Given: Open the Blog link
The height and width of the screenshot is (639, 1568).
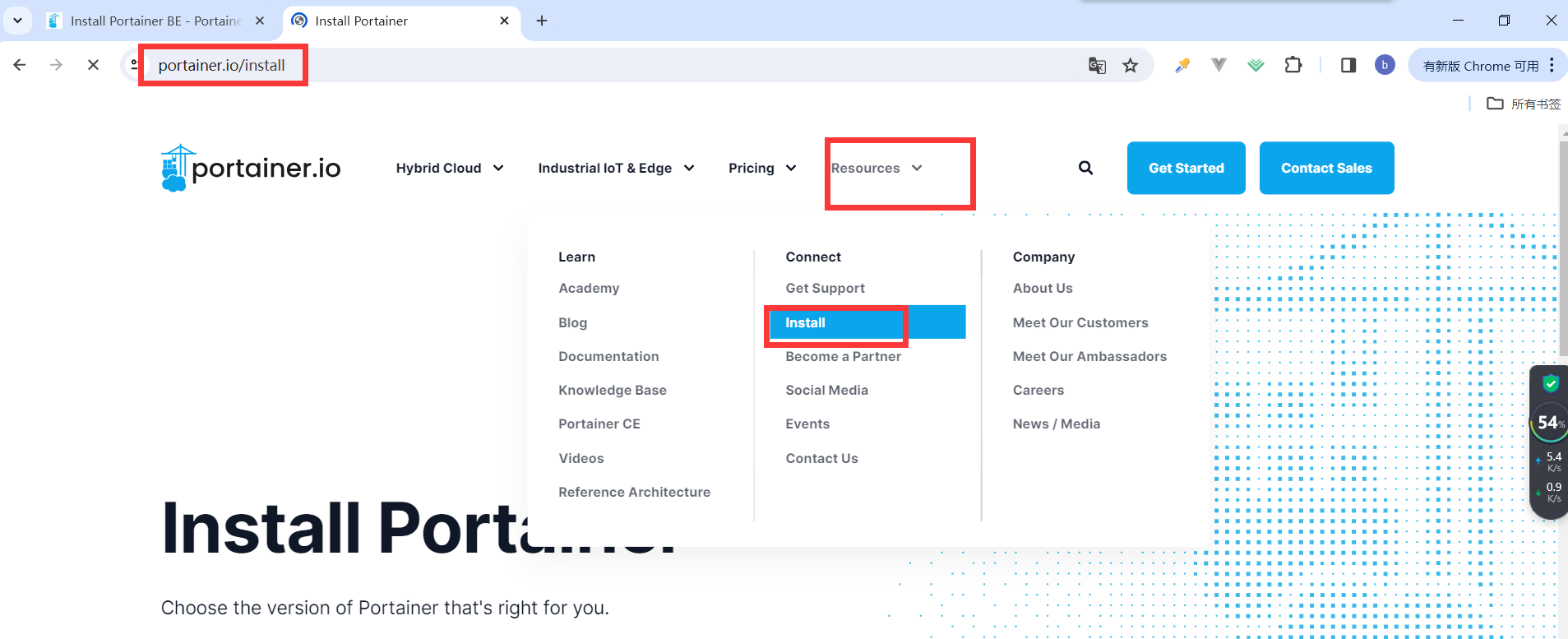Looking at the screenshot, I should [x=572, y=322].
